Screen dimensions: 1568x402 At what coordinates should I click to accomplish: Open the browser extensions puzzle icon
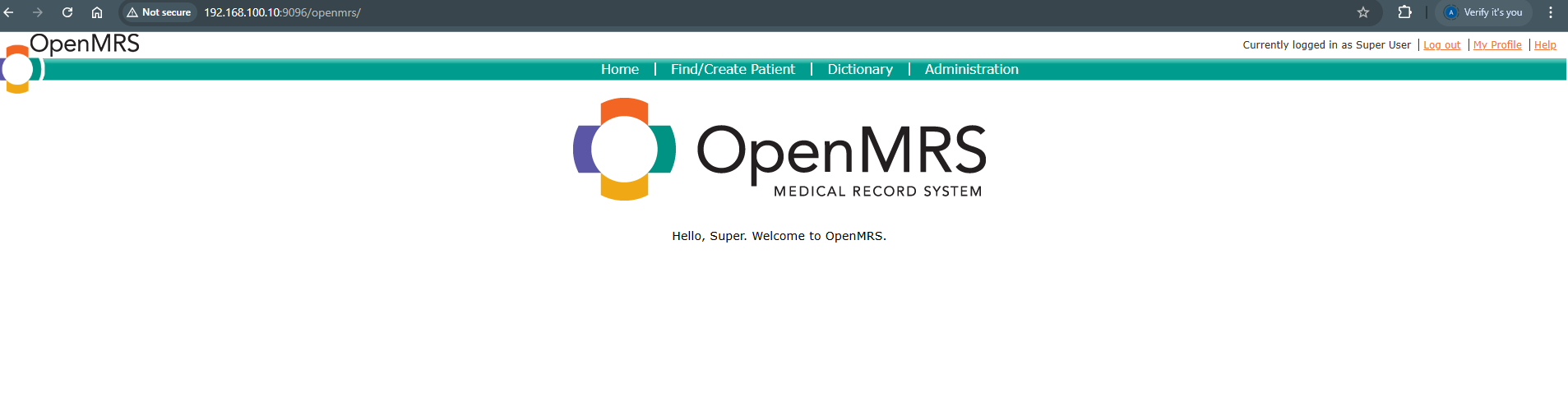(1404, 12)
